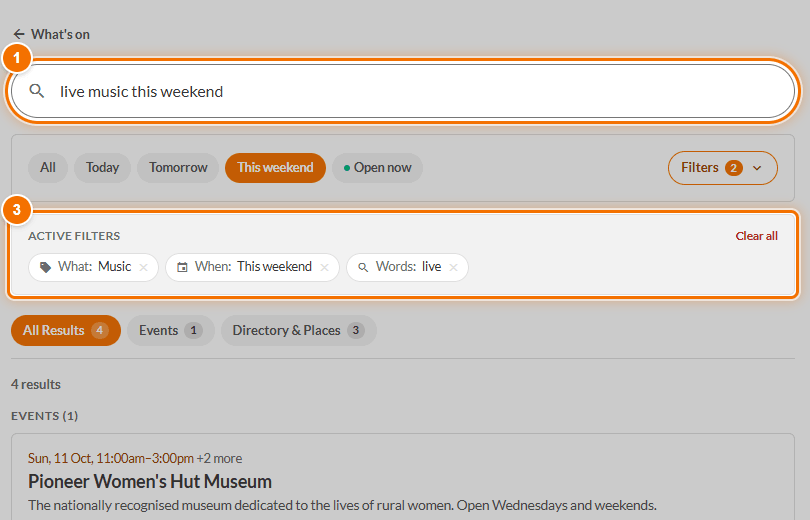Click the tag icon in Music chip
810x520 pixels.
point(45,267)
